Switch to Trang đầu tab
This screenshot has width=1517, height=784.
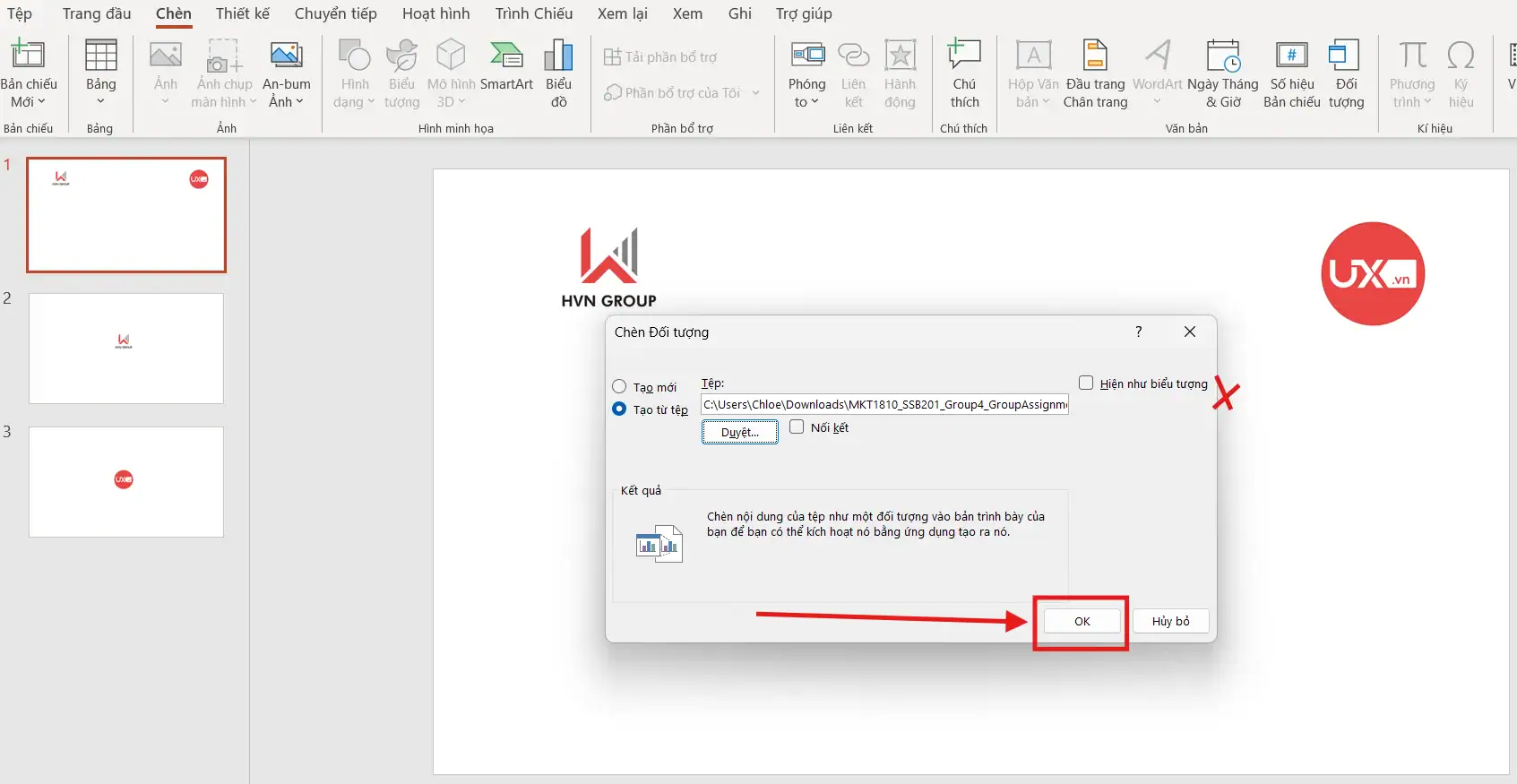click(97, 13)
